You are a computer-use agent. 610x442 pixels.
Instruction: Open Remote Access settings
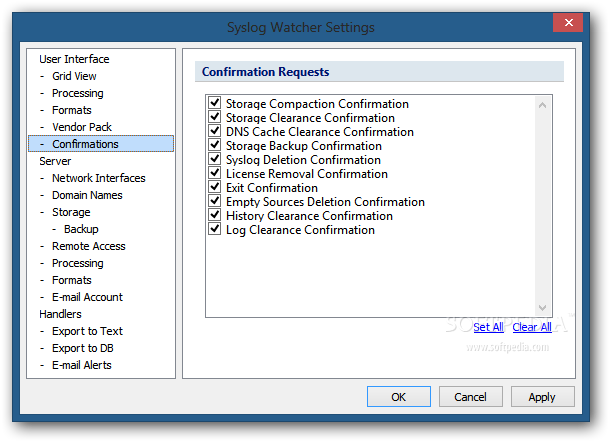[89, 246]
